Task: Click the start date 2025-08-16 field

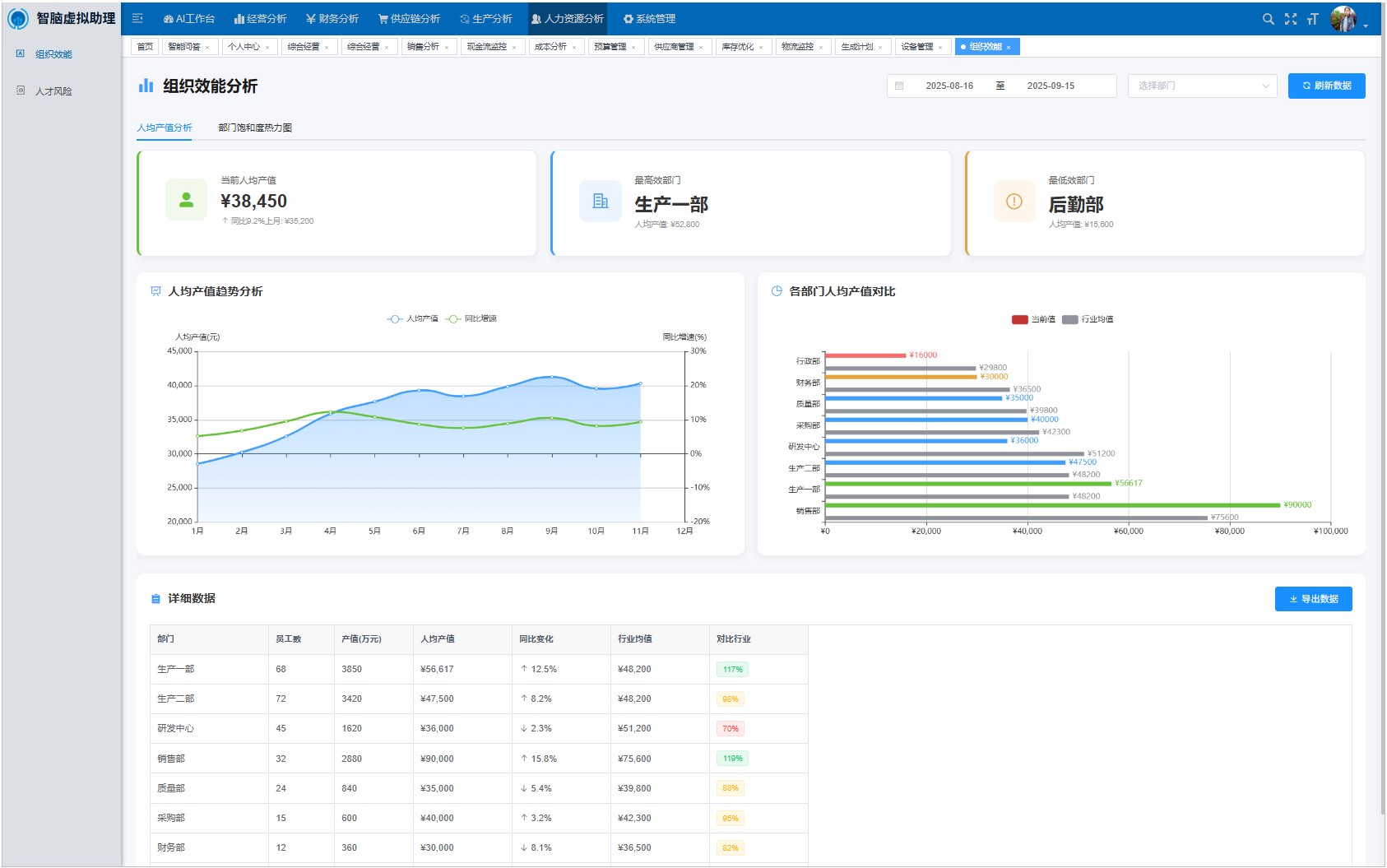Action: tap(949, 86)
